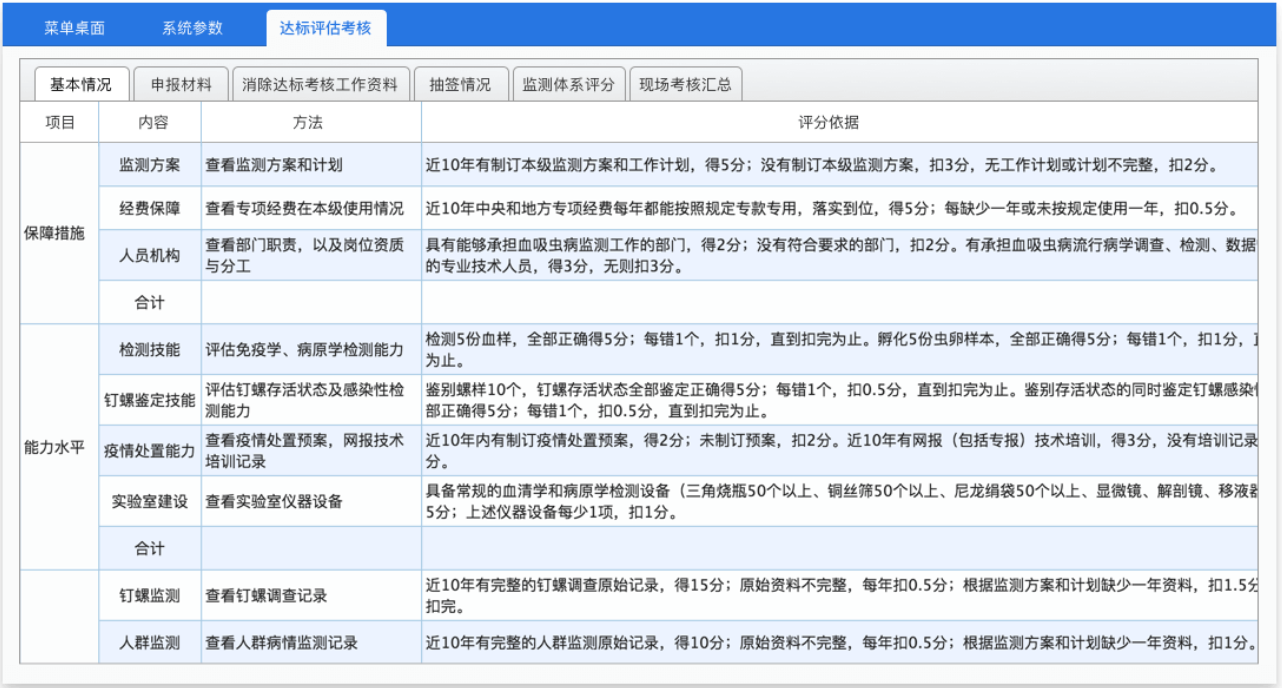Image resolution: width=1282 pixels, height=688 pixels.
Task: Click the 检测技能 content cell
Action: [x=151, y=349]
